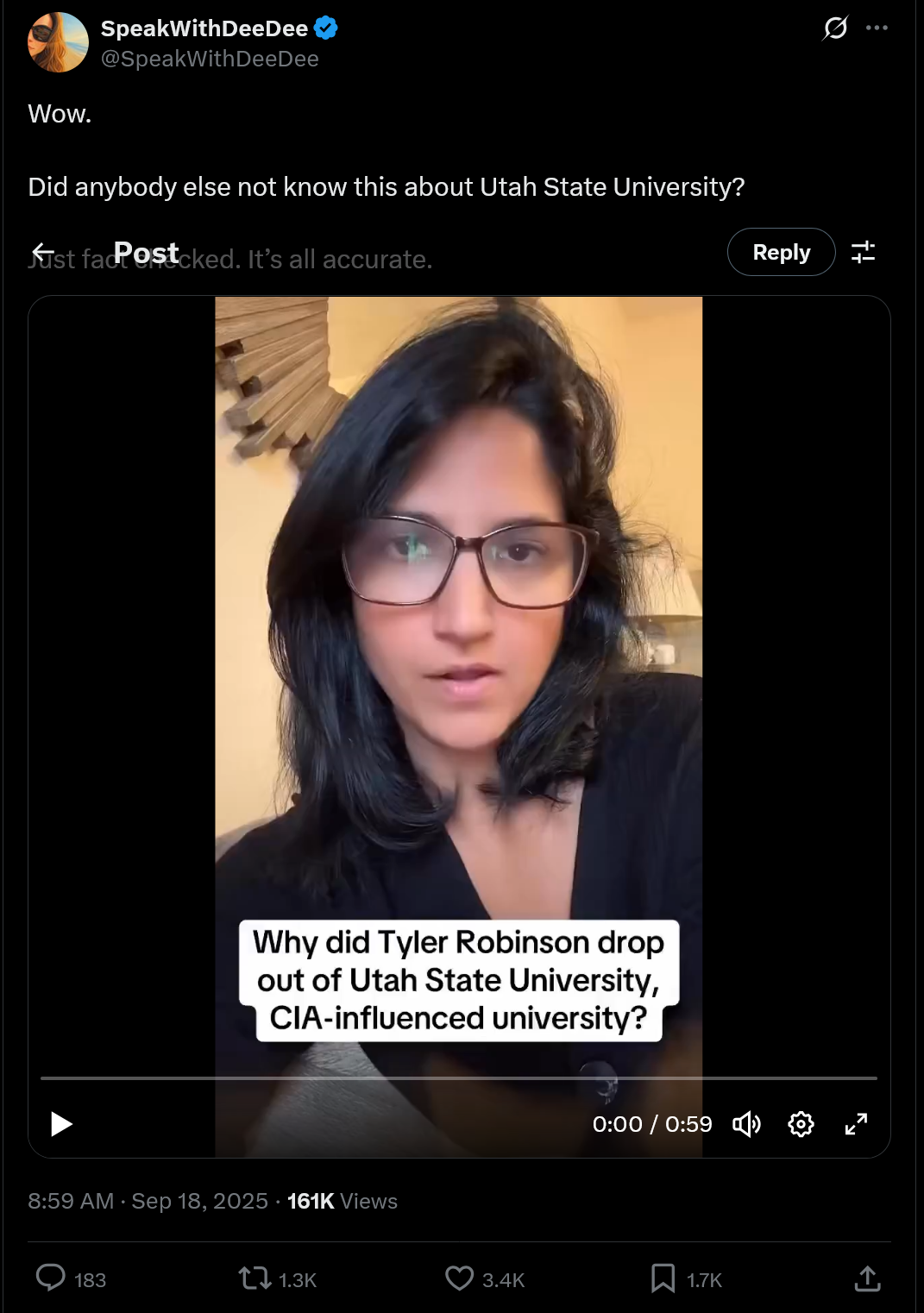Like the post with the heart icon

[x=459, y=1278]
